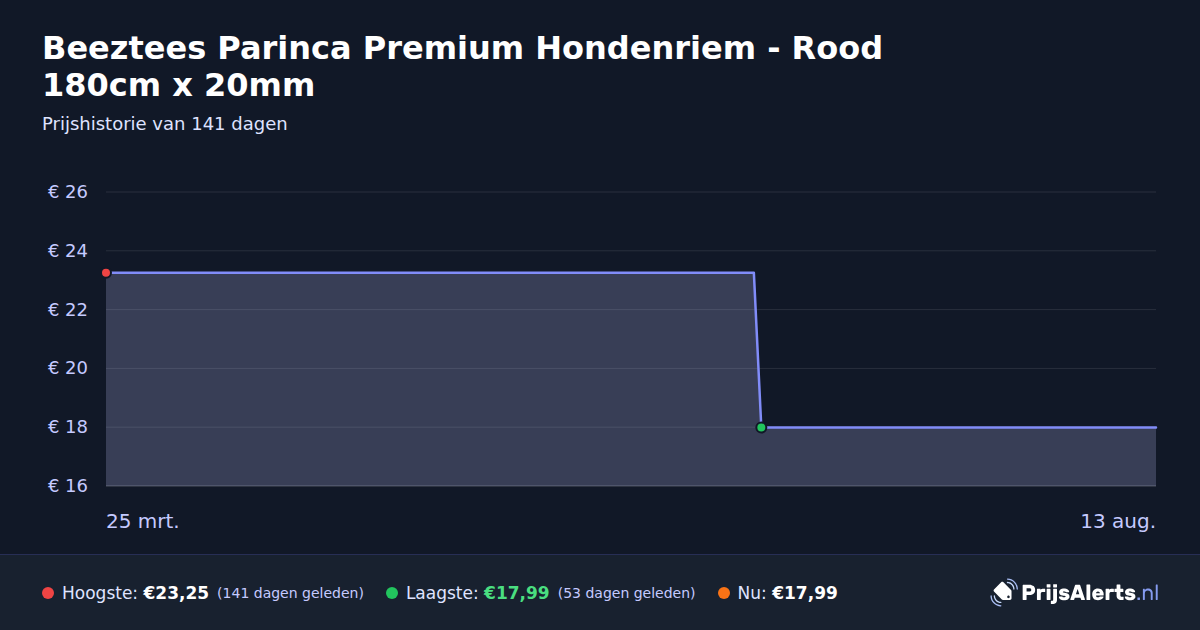Click the lowest price value €17,99 in green
Viewport: 1200px width, 630px height.
(516, 593)
